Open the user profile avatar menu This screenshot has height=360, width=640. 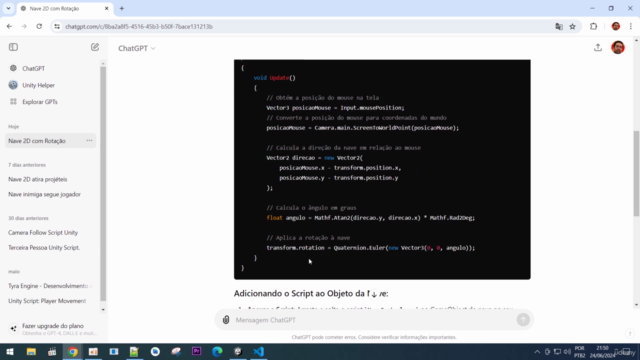tap(618, 47)
